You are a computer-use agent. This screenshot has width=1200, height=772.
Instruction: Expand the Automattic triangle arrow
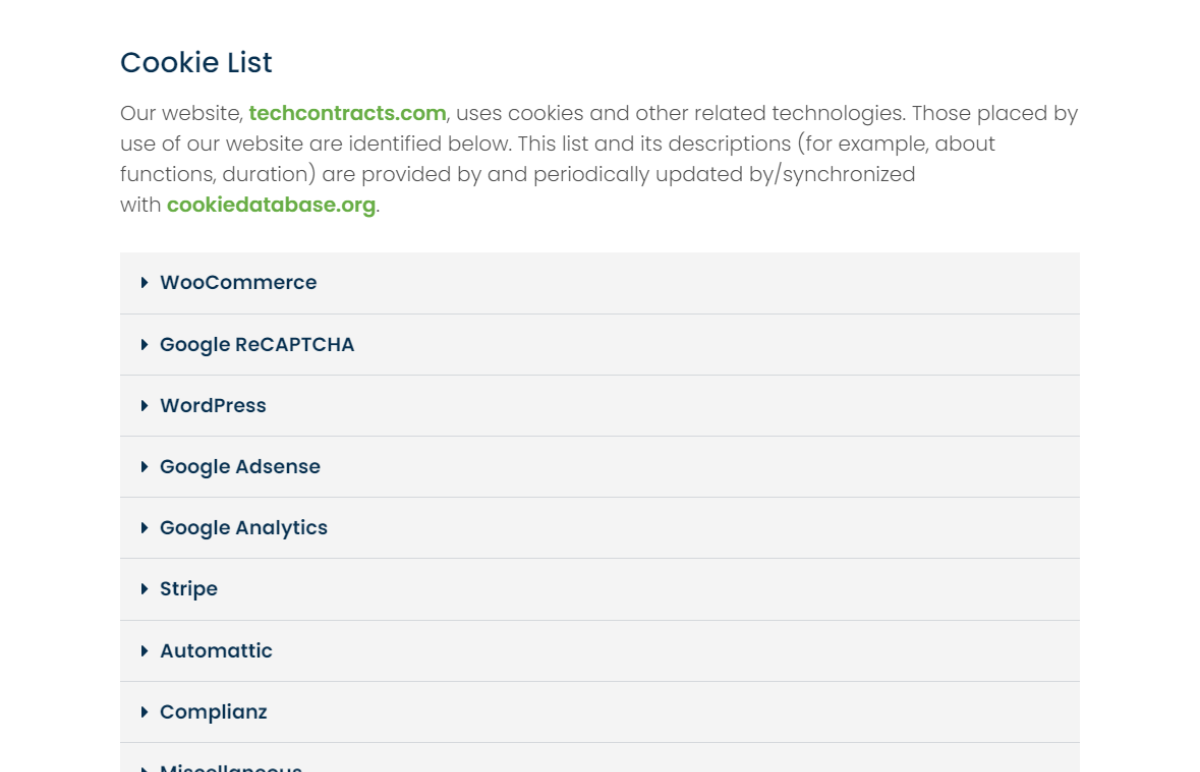[144, 650]
